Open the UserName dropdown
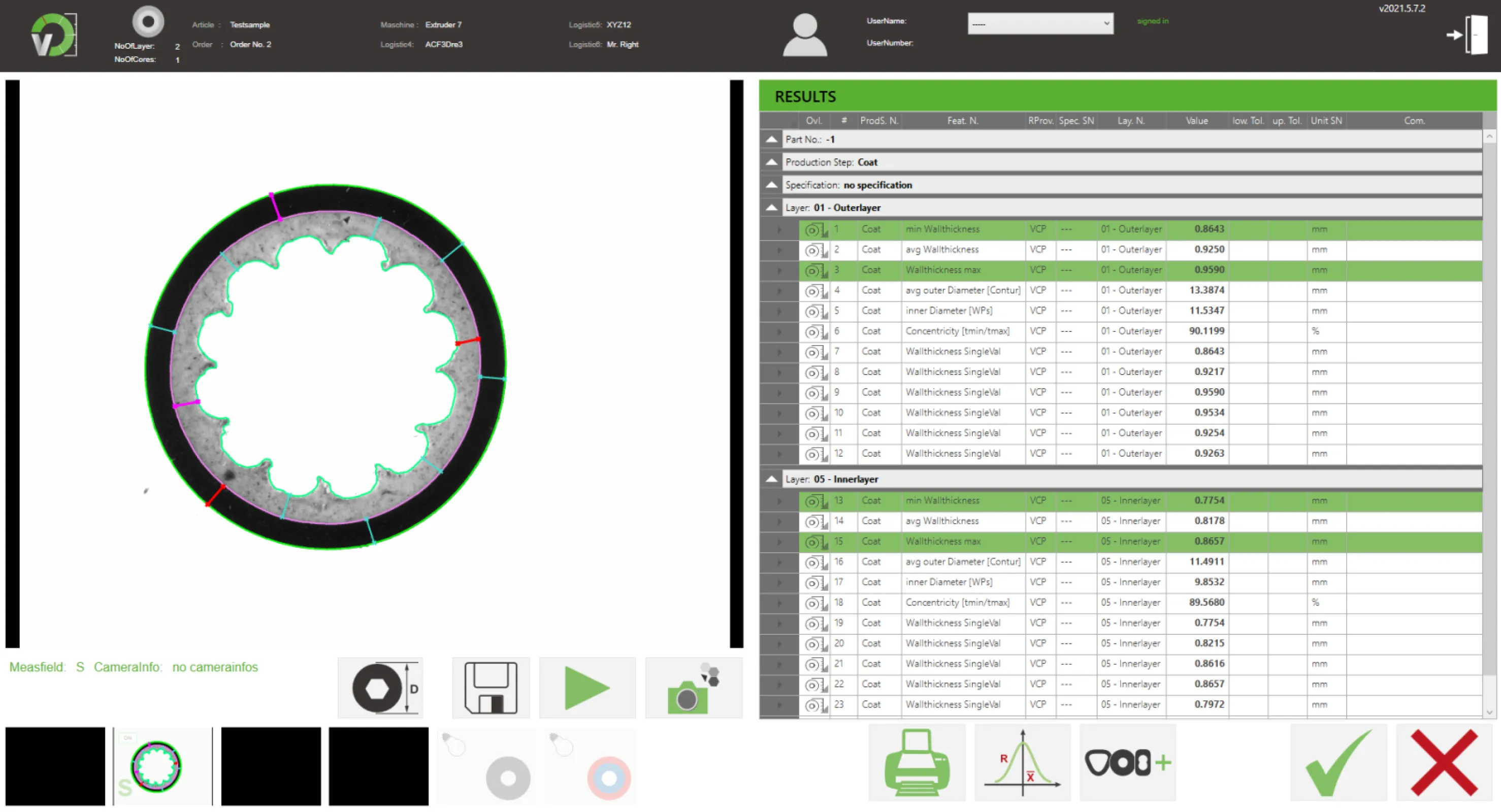 tap(1040, 23)
